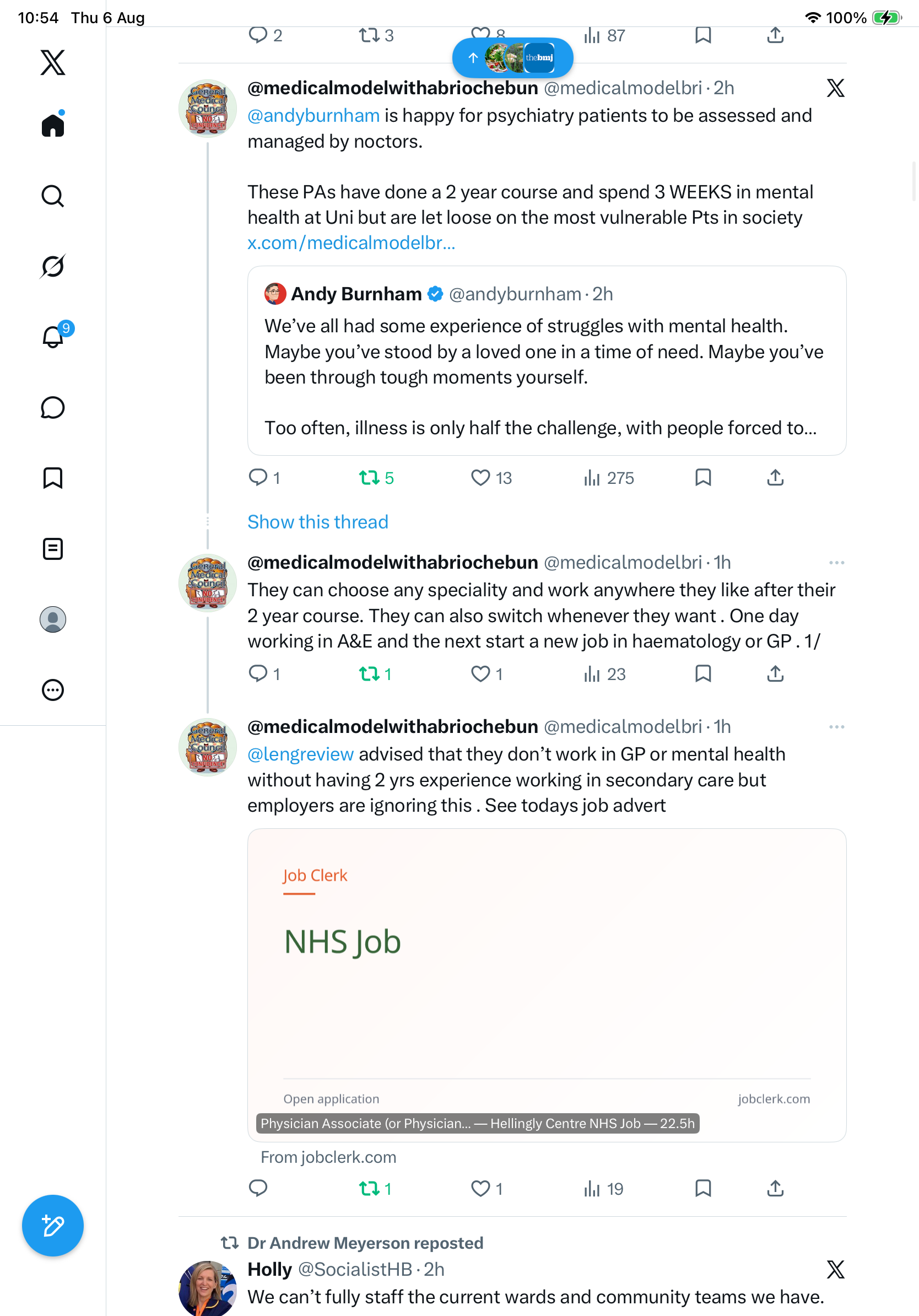Image resolution: width=919 pixels, height=1316 pixels.
Task: Go to Home in sidebar
Action: pyautogui.click(x=53, y=125)
